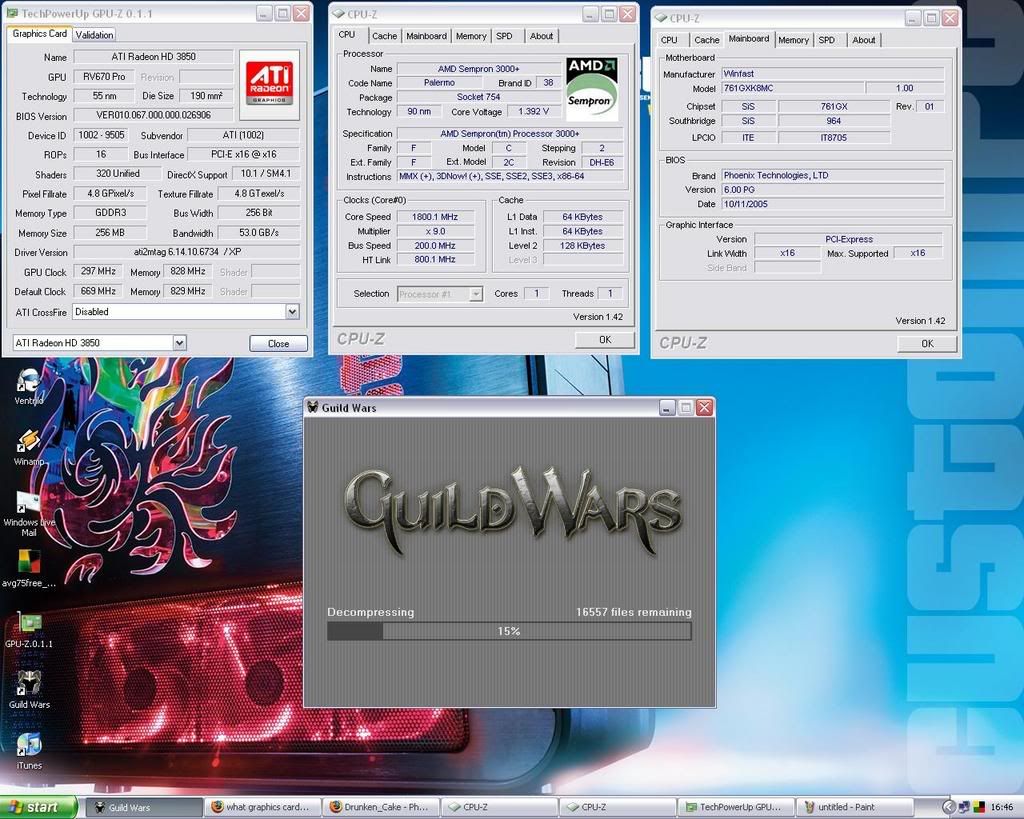Click the Core Speed value 1800.1 MHz

tap(435, 217)
